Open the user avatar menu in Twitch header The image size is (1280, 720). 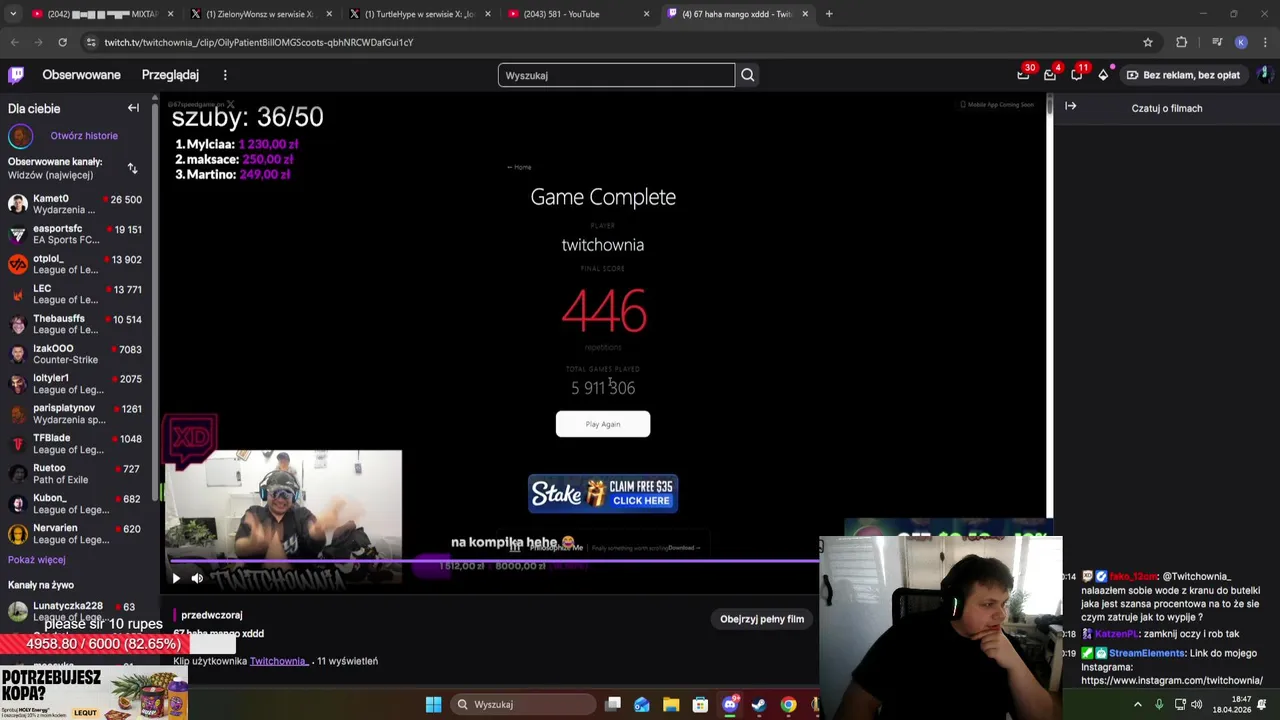pyautogui.click(x=1263, y=75)
